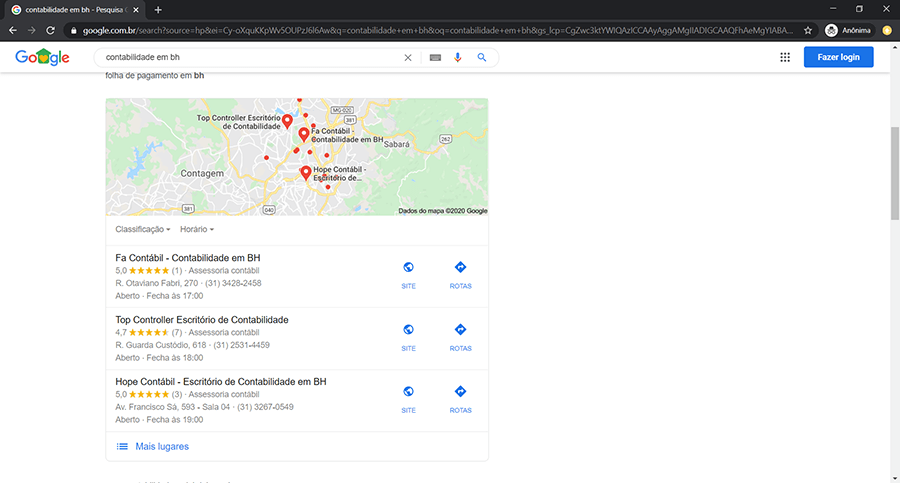
Task: View site lock security info
Action: click(x=73, y=30)
